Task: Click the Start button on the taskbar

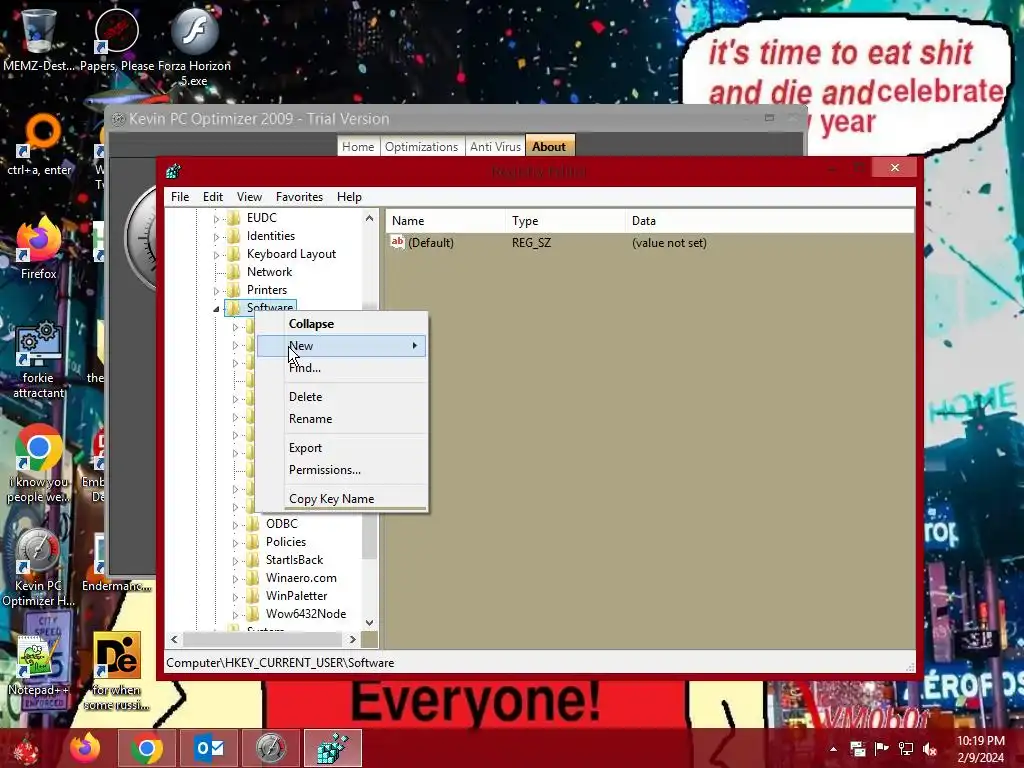Action: pyautogui.click(x=26, y=748)
